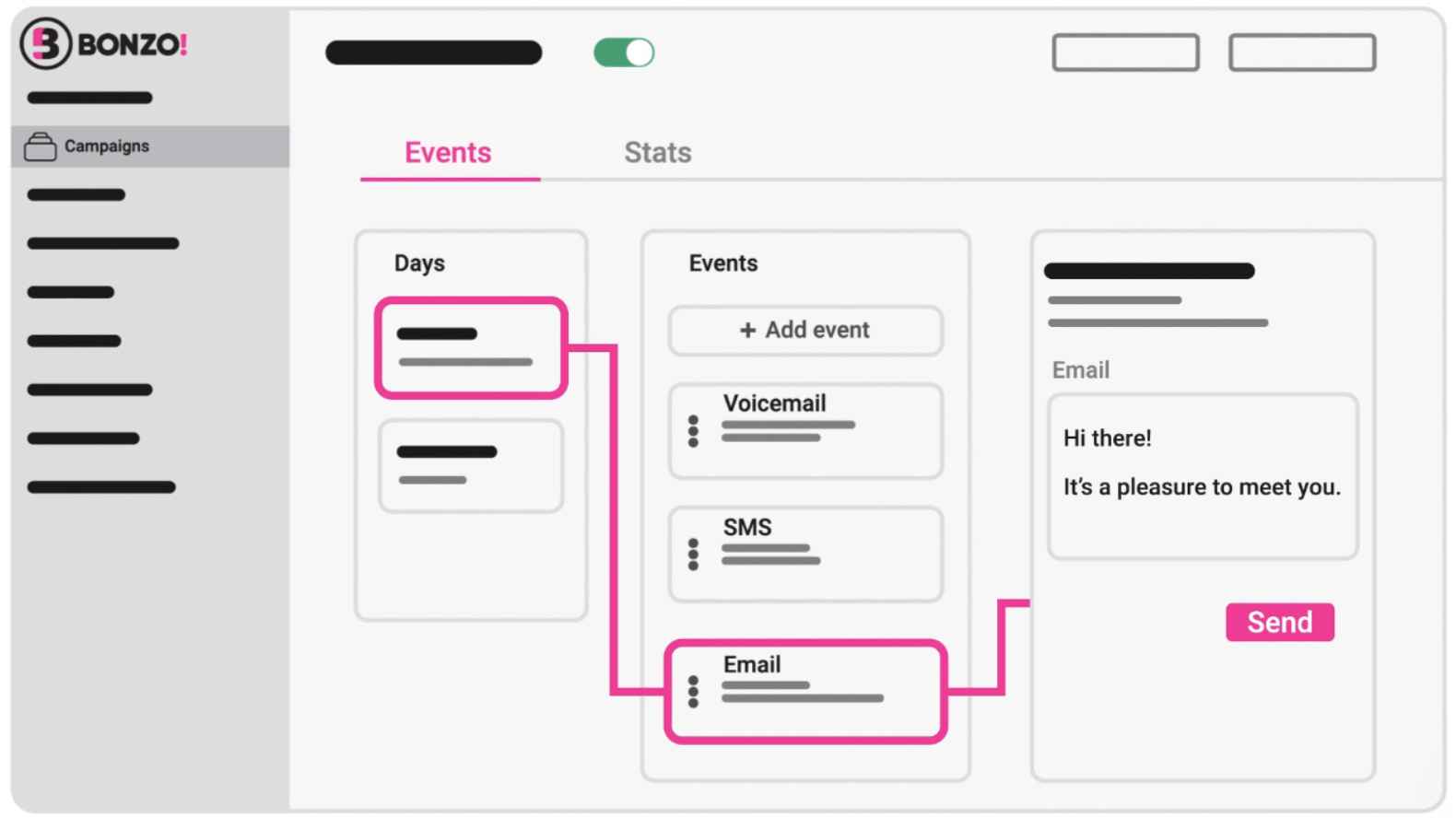Click the plus icon on Add event
Screen dimensions: 1456x818
[x=747, y=330]
